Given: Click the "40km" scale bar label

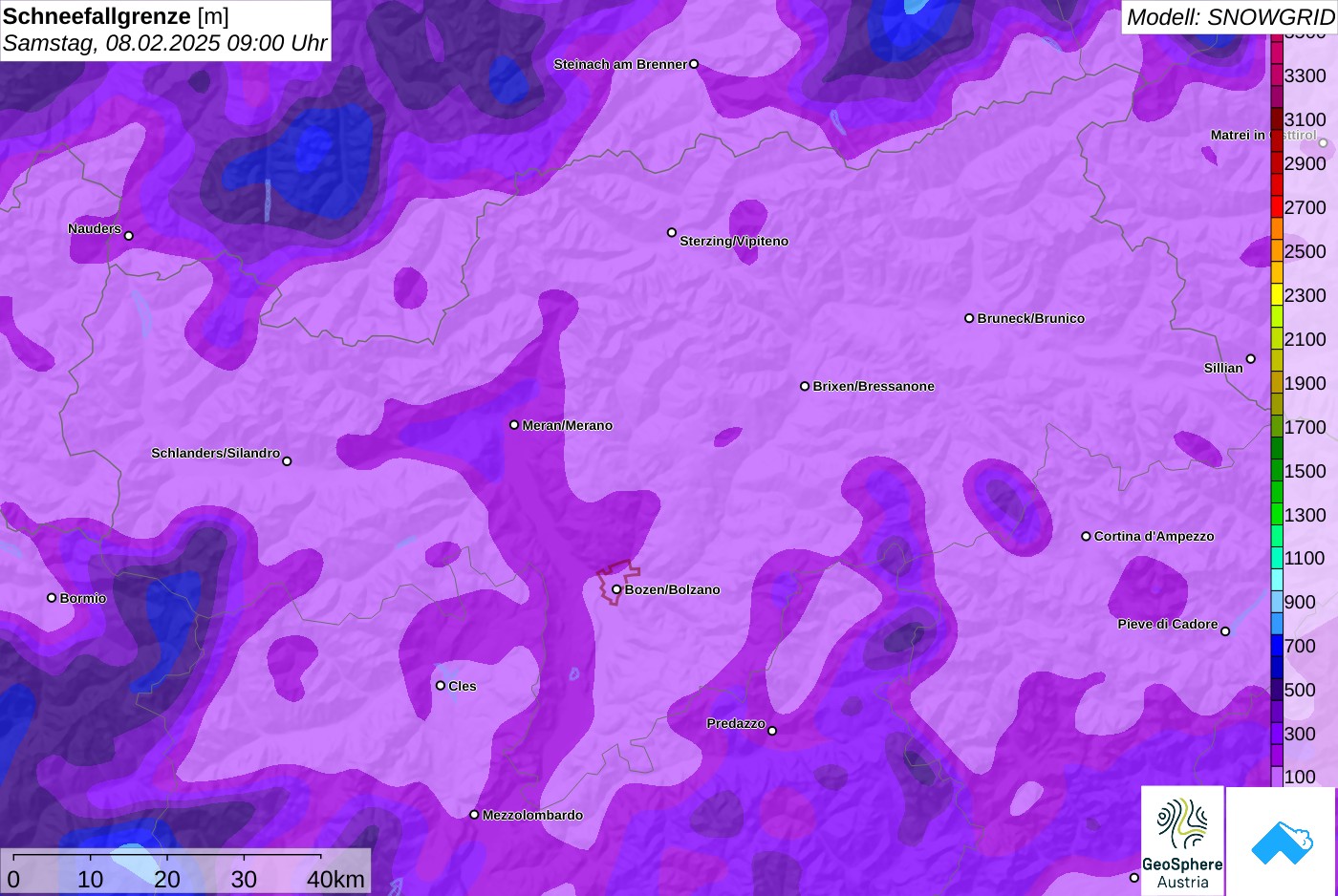Looking at the screenshot, I should [335, 879].
